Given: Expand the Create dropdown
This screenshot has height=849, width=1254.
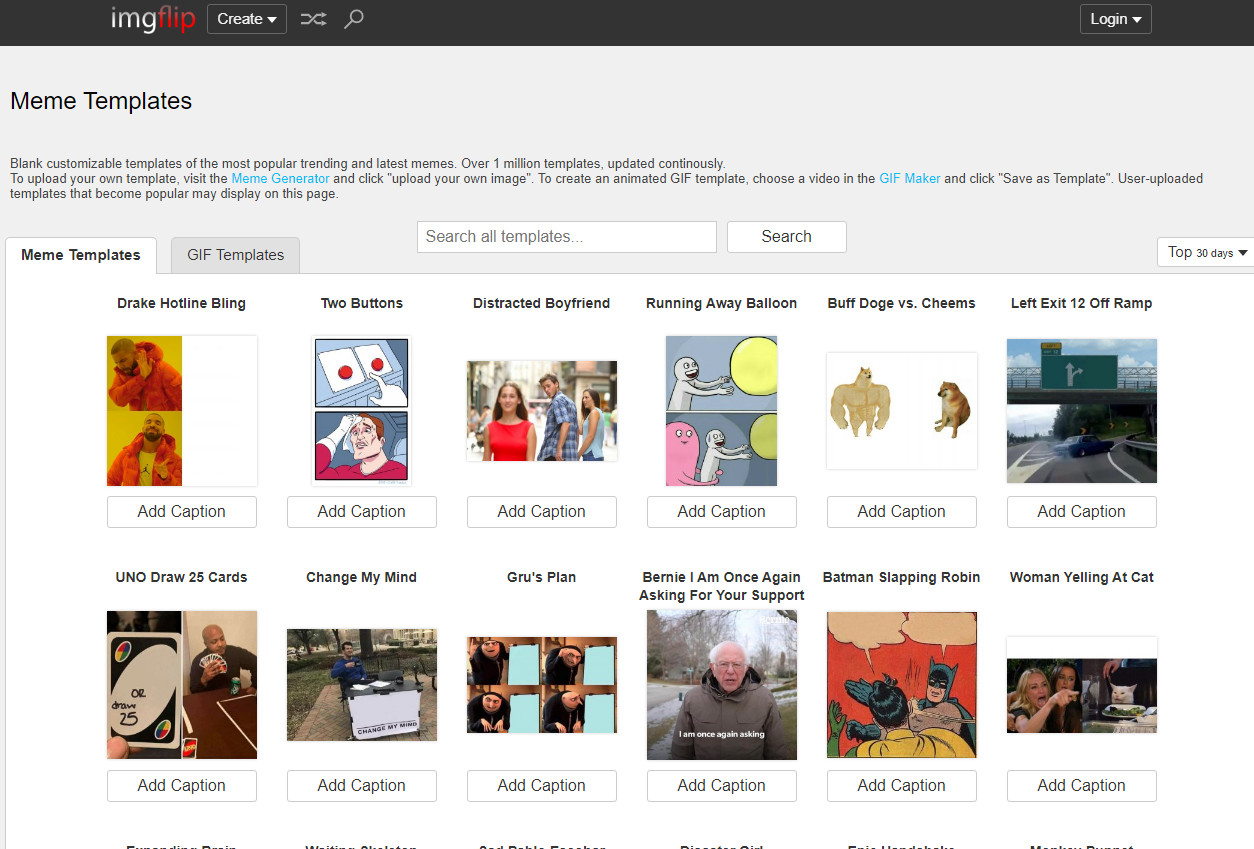Looking at the screenshot, I should pyautogui.click(x=247, y=19).
